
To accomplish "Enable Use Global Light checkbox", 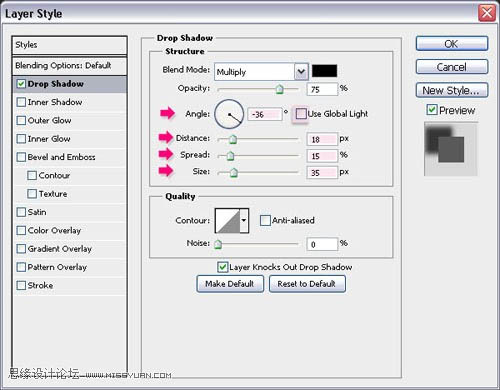I will (301, 114).
